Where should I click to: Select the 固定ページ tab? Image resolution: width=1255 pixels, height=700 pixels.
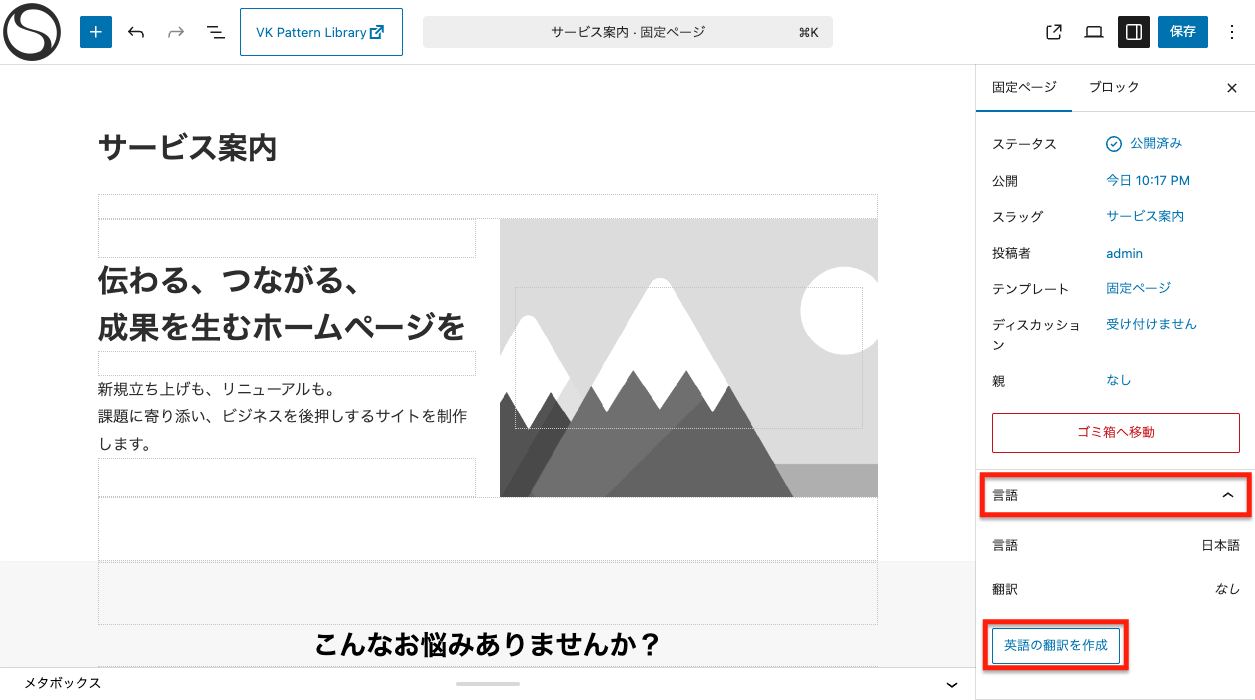1024,88
